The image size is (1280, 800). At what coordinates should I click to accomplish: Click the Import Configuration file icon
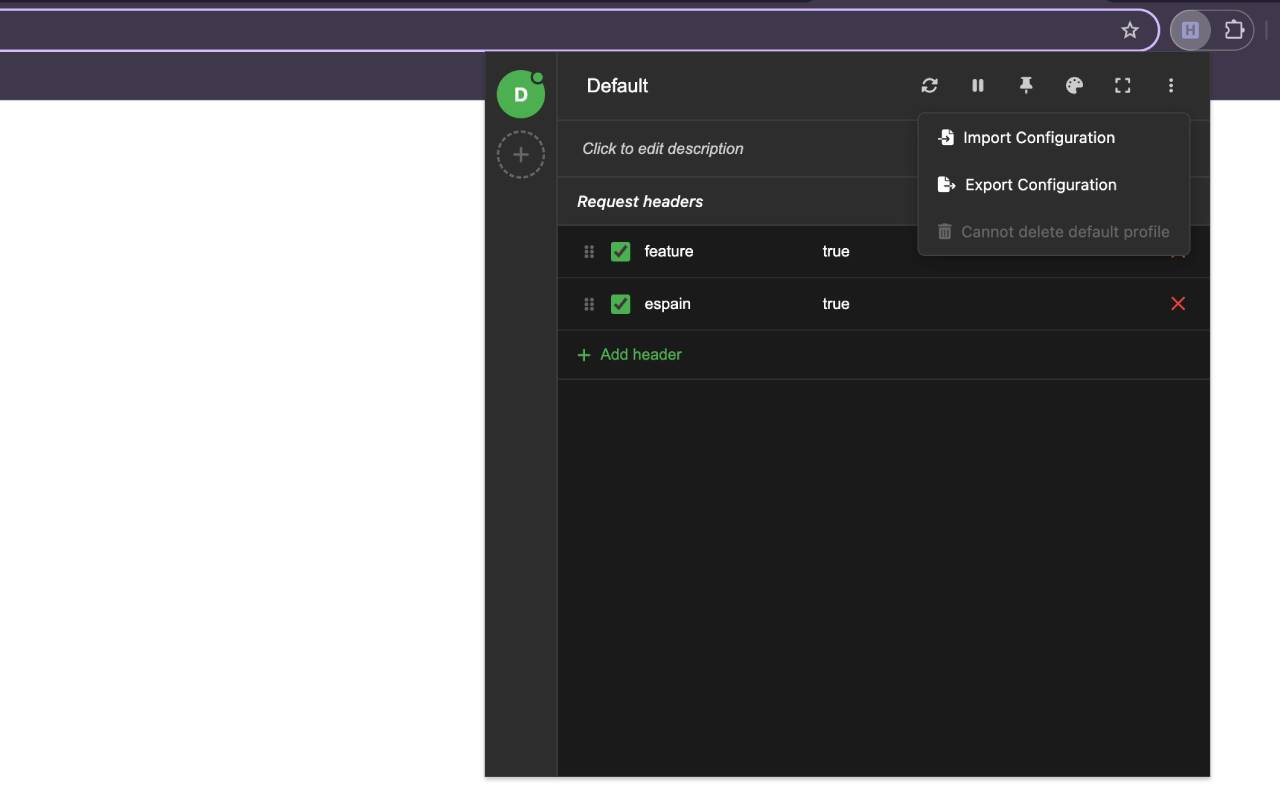945,138
